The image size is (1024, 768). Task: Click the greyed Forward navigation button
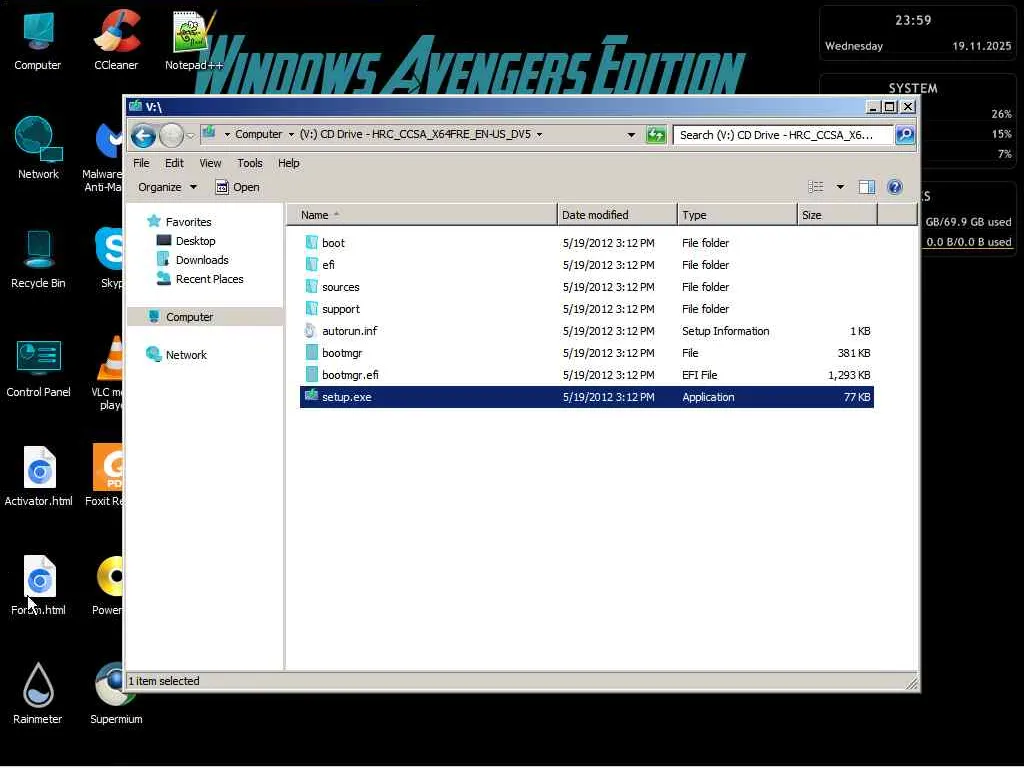[171, 136]
